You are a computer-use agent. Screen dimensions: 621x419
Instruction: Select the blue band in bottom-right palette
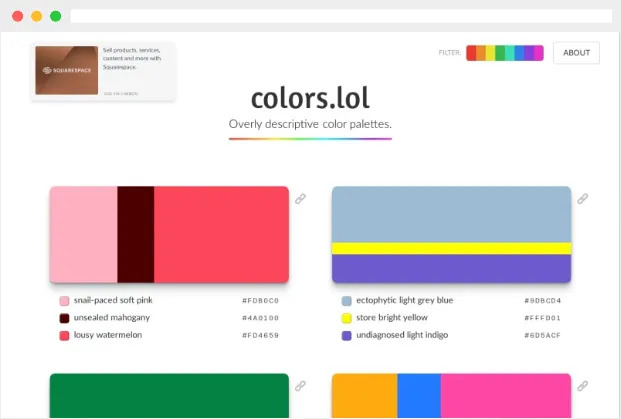(419, 395)
